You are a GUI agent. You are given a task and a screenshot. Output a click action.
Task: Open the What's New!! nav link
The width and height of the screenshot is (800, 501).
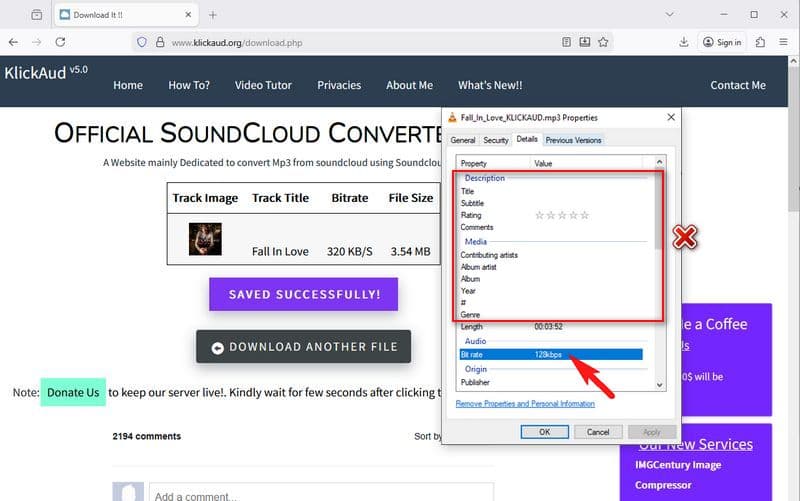[490, 85]
